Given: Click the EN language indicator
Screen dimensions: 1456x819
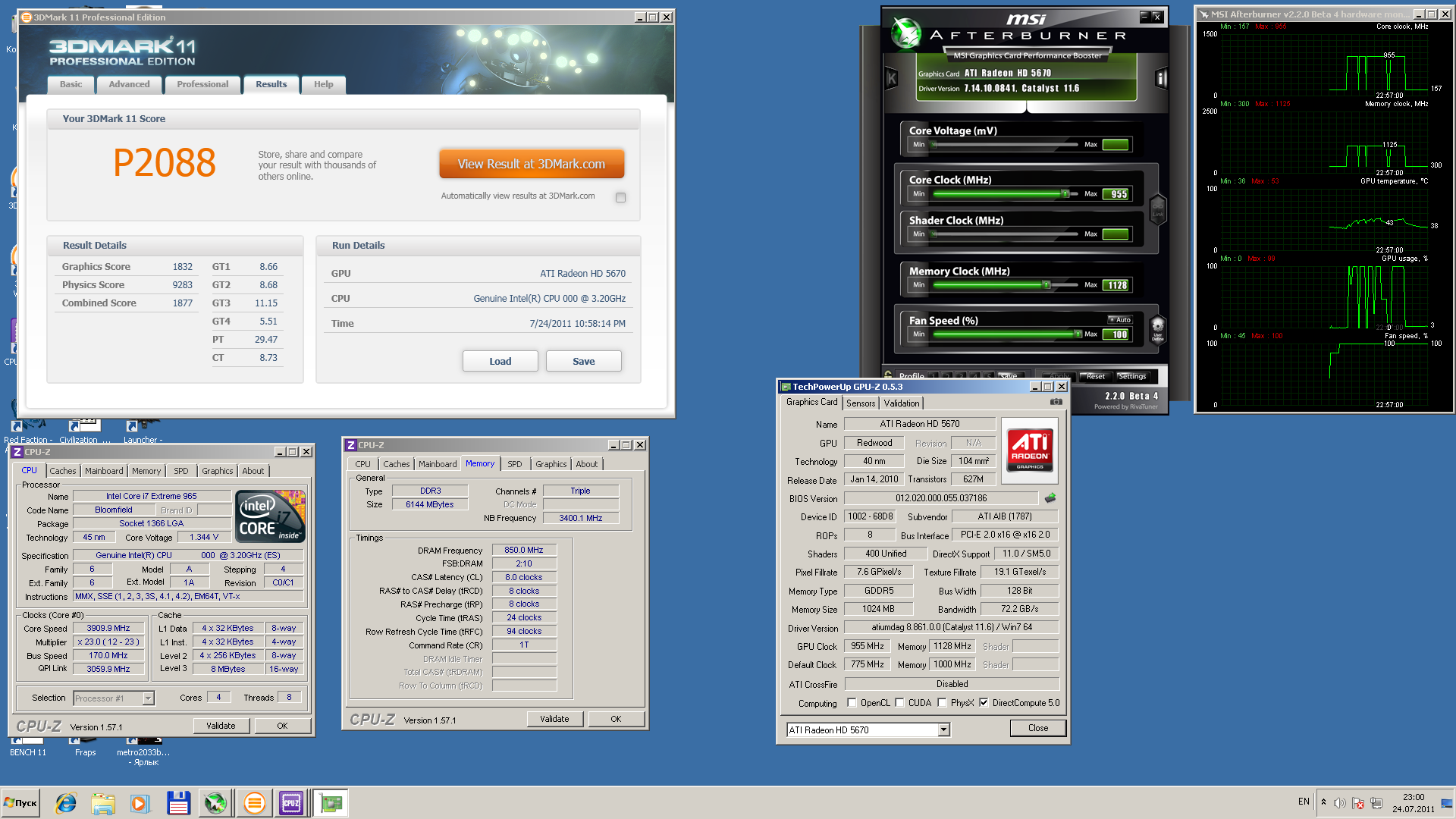Looking at the screenshot, I should tap(1304, 802).
